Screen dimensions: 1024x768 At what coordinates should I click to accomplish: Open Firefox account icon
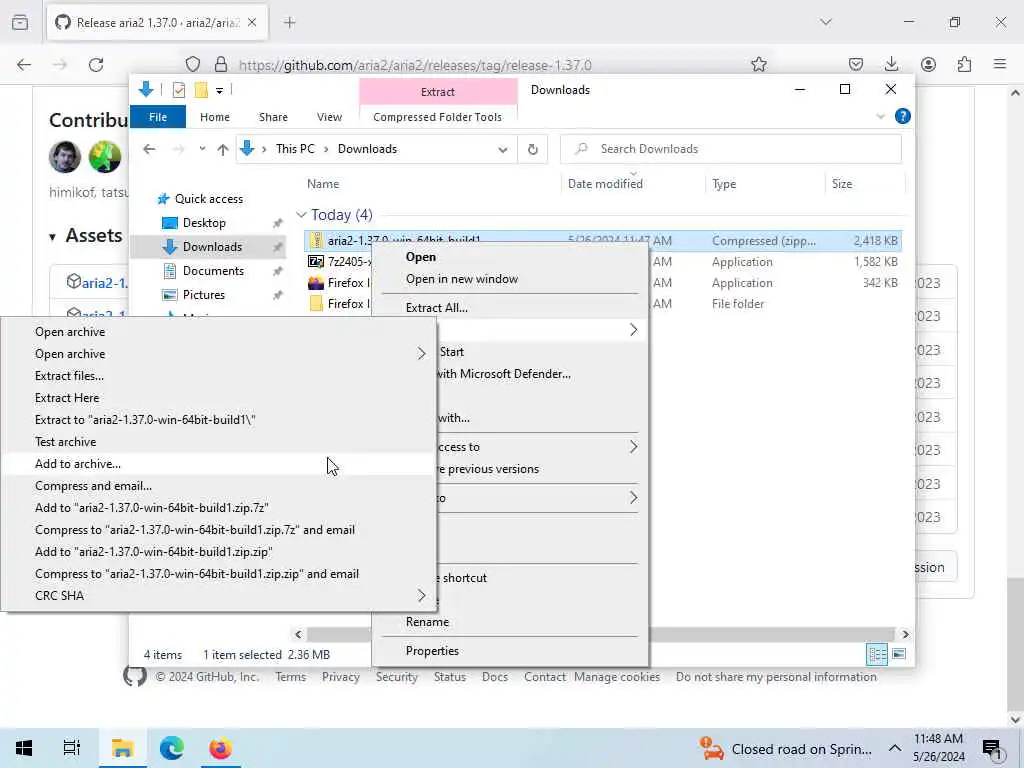pos(928,64)
